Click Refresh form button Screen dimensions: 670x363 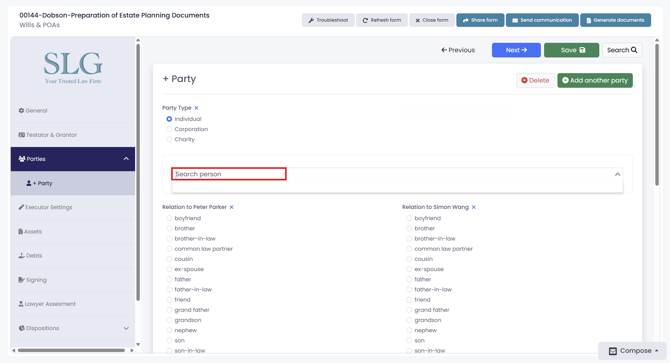(x=382, y=20)
